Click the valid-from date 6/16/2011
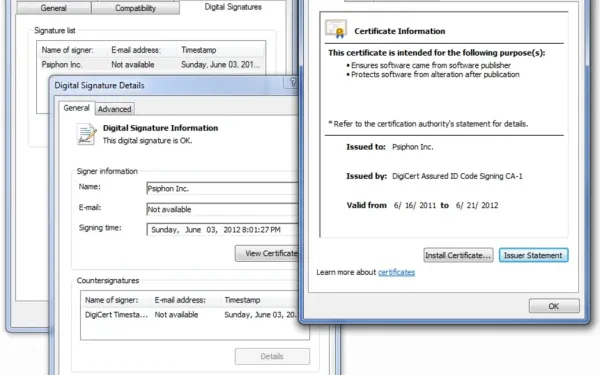 pos(415,205)
